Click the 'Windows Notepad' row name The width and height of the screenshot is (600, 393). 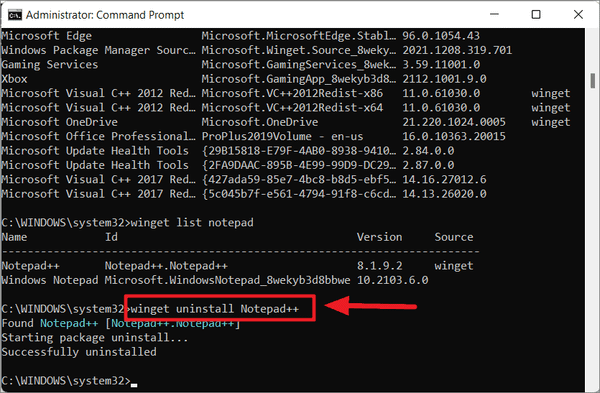tap(49, 280)
